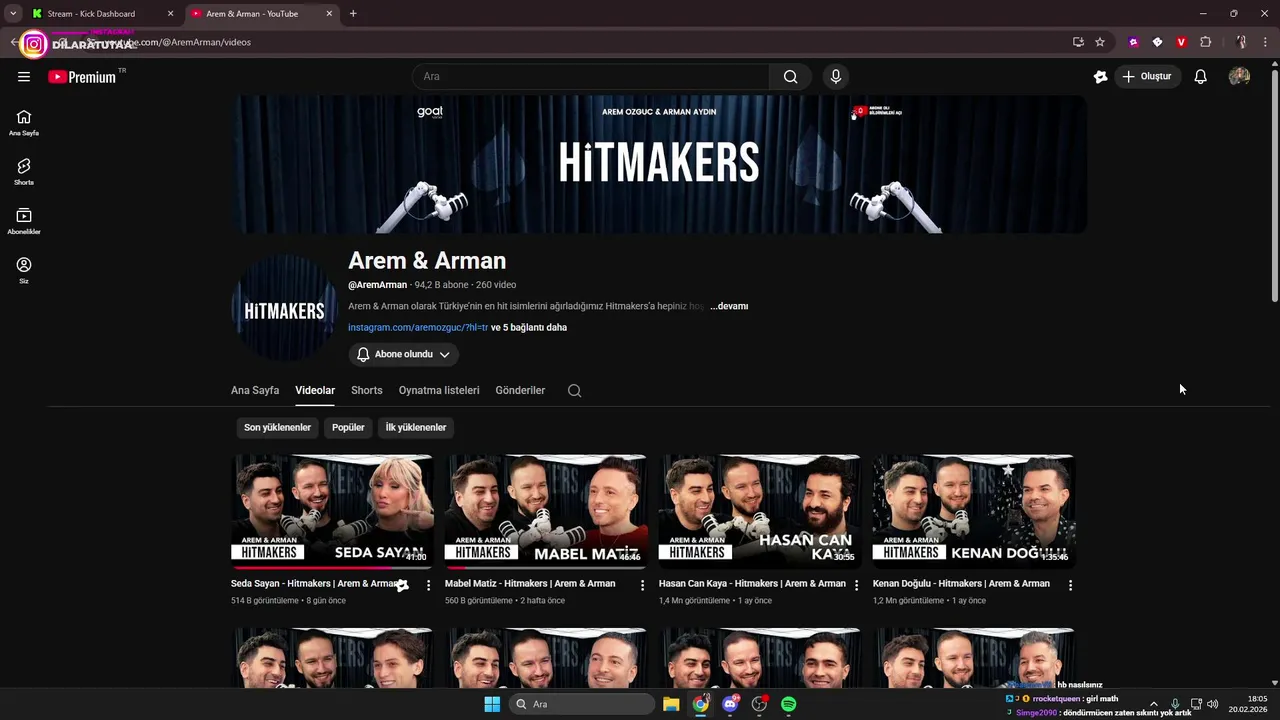This screenshot has width=1280, height=720.
Task: Open options menu for Hasan Can Kaya video
Action: point(857,585)
